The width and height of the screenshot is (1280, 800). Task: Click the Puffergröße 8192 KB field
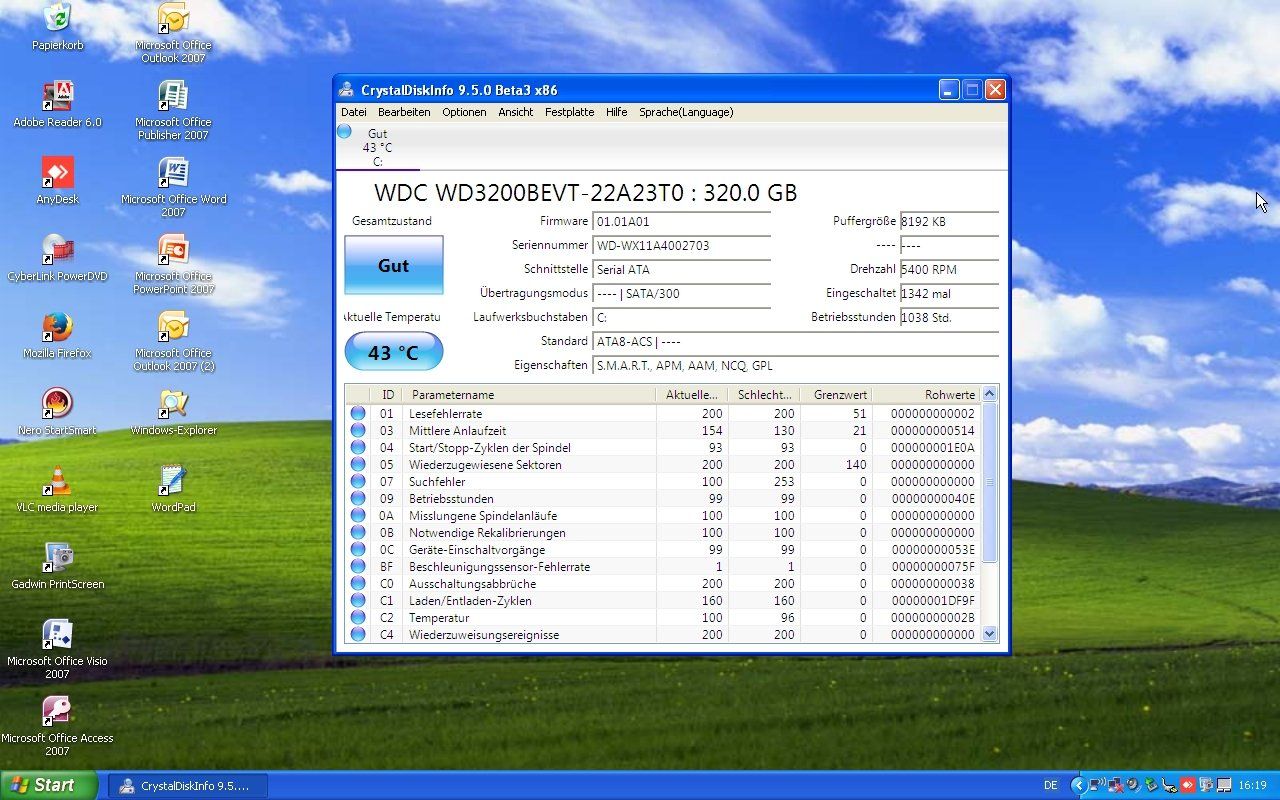click(949, 222)
